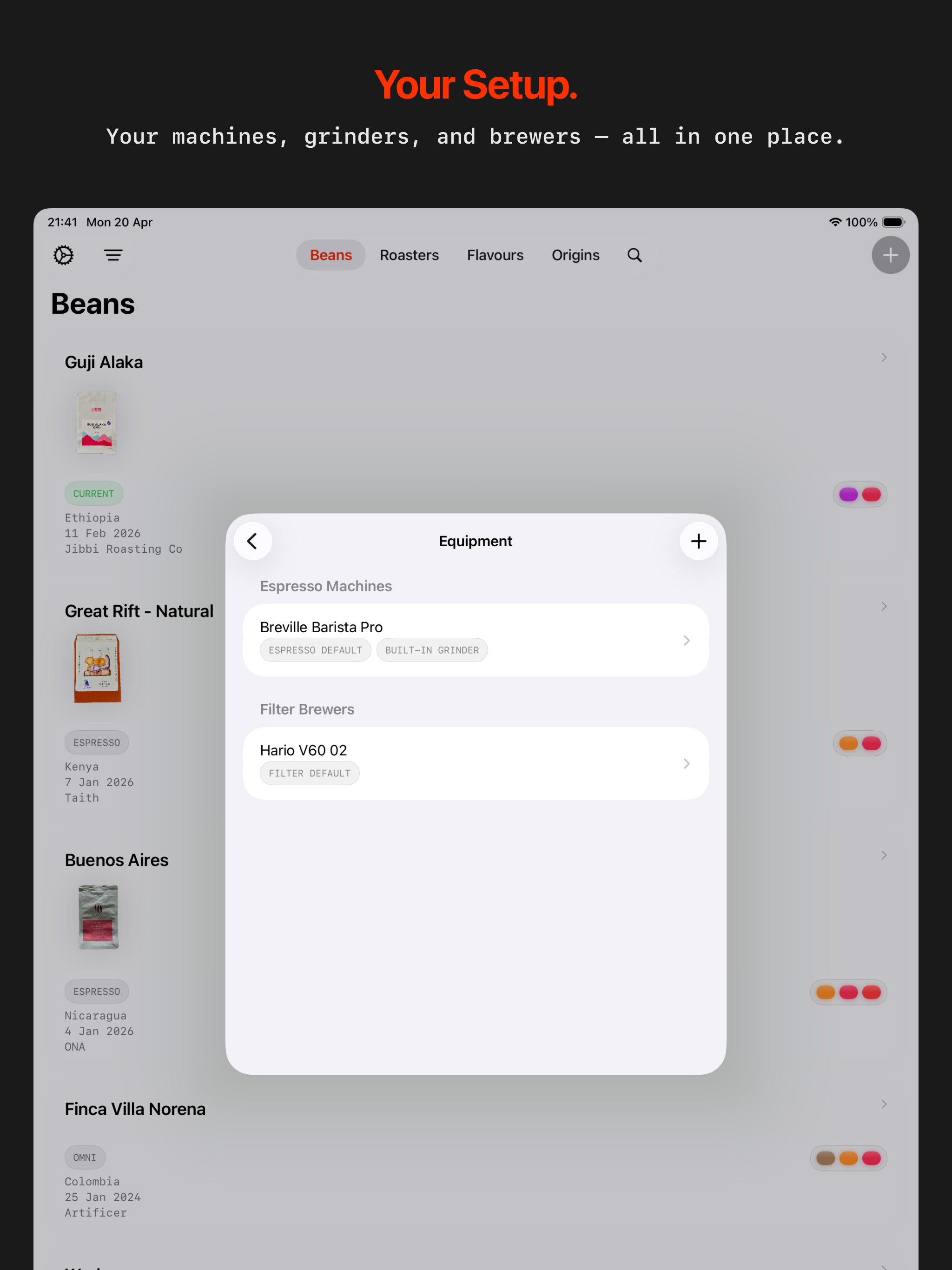
Task: Add new equipment with the plus button
Action: (x=698, y=541)
